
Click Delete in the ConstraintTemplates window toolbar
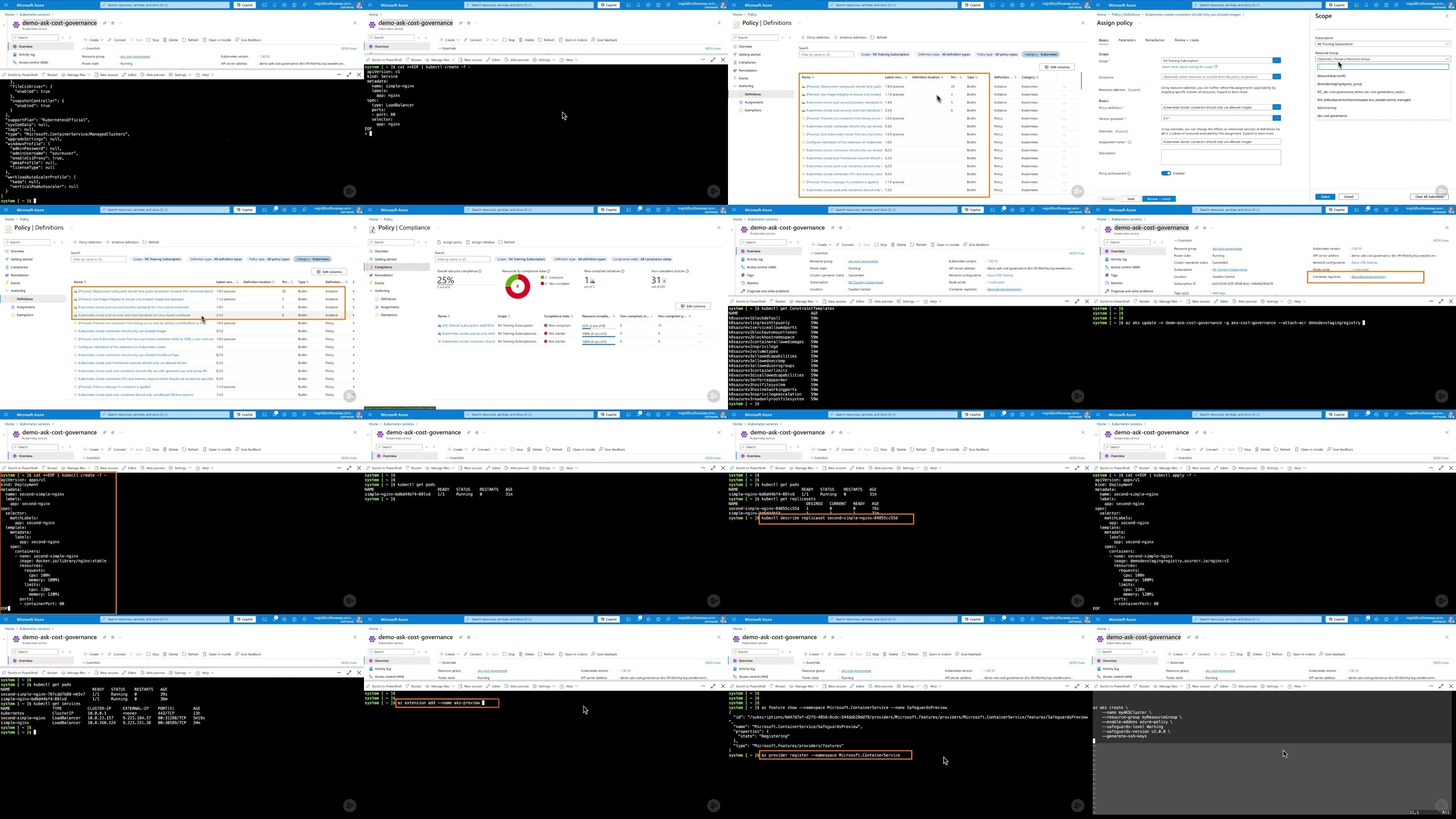[x=899, y=245]
